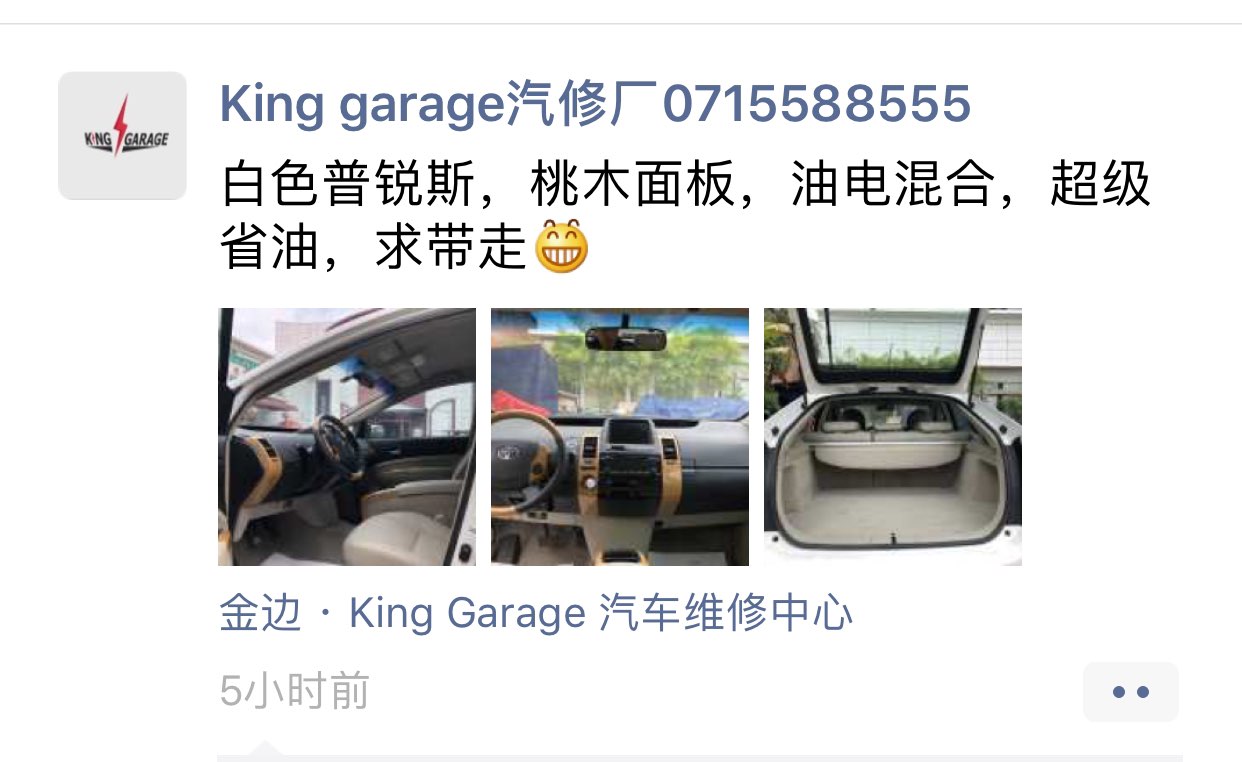Open the 金边 · King Garage 汽车维修中心 location
The height and width of the screenshot is (762, 1242).
tap(536, 613)
